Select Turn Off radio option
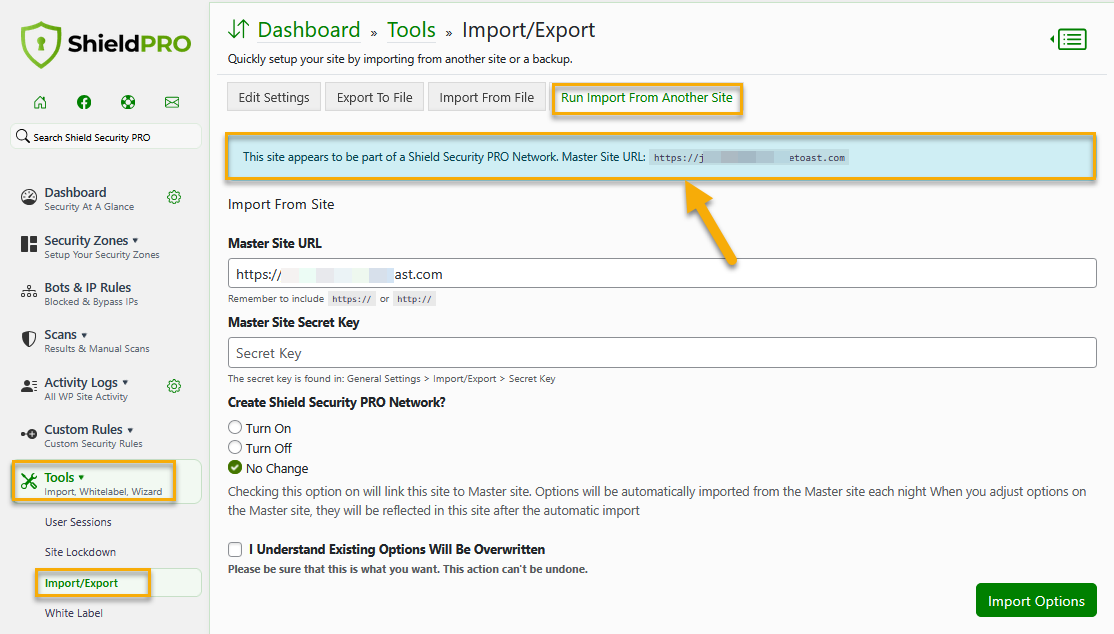 point(235,447)
